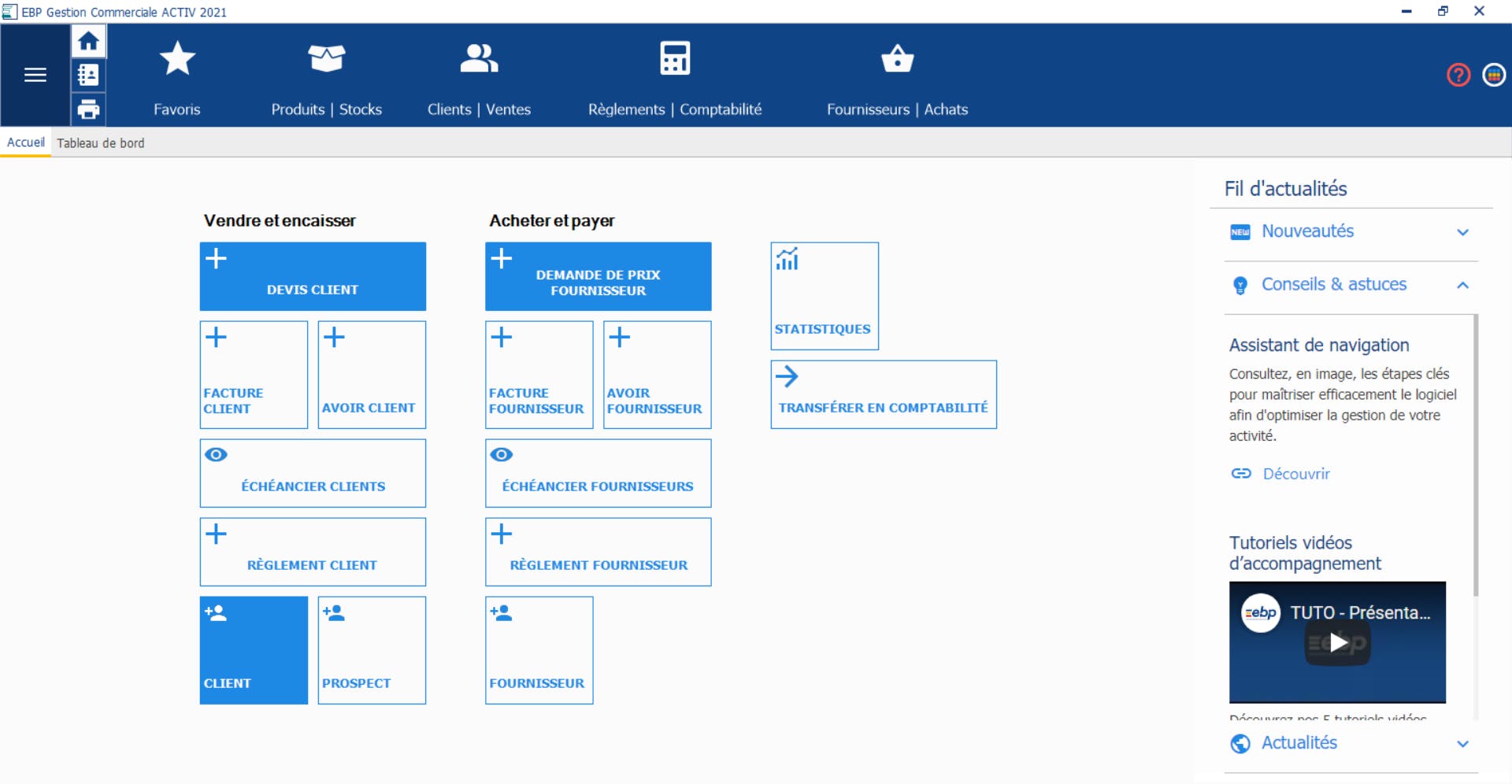1512x784 pixels.
Task: Open the Statistiques tile
Action: point(825,296)
